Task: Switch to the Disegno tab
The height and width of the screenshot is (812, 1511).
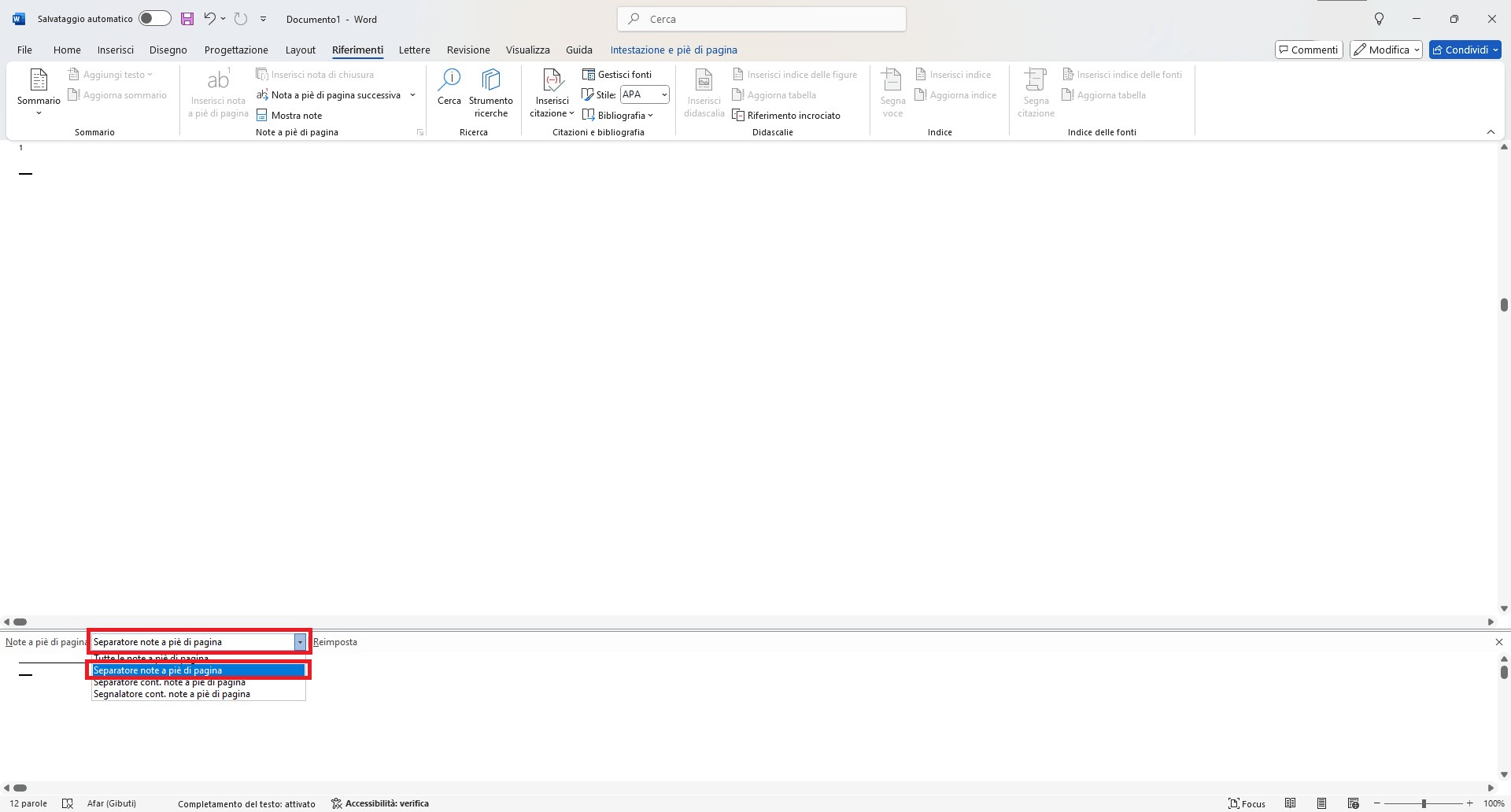Action: [168, 50]
